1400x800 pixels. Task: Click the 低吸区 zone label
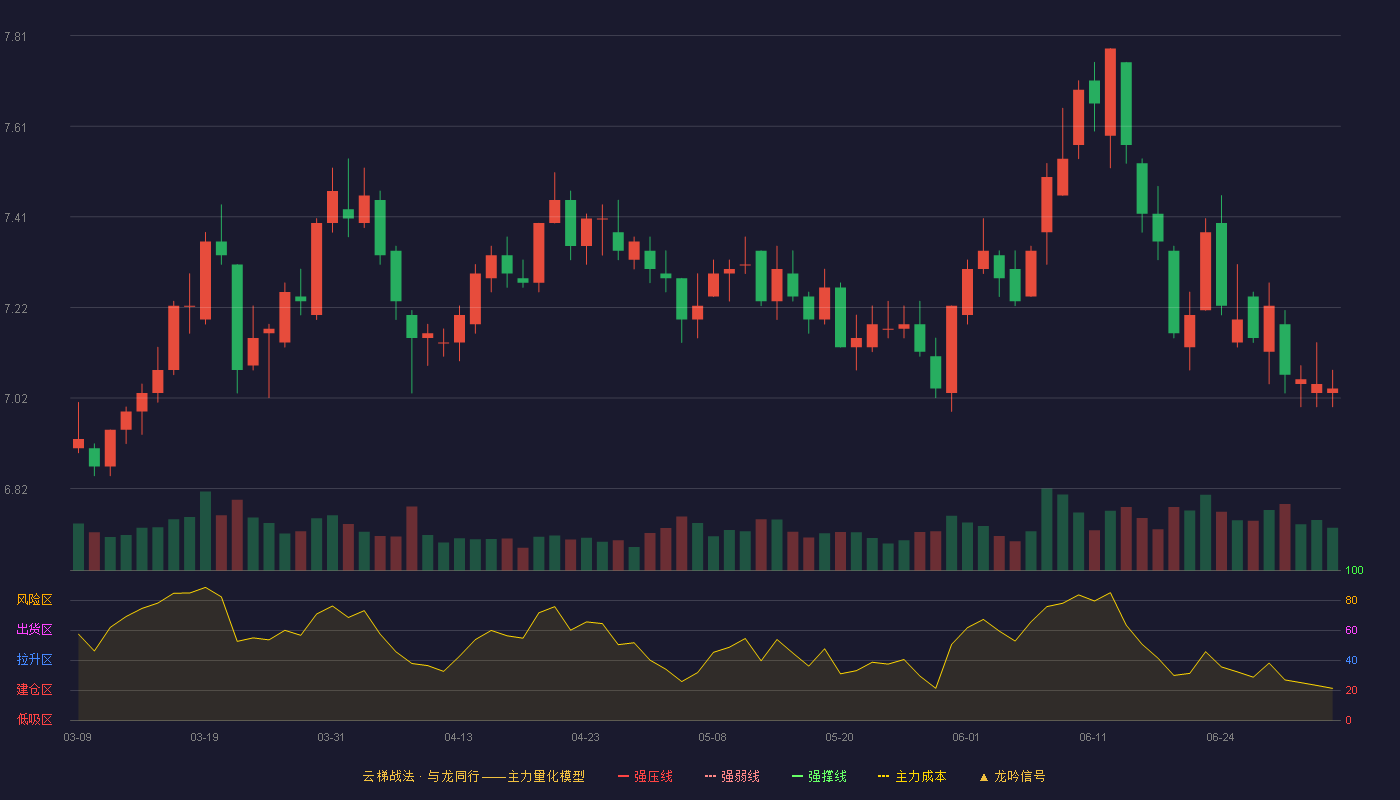(34, 720)
